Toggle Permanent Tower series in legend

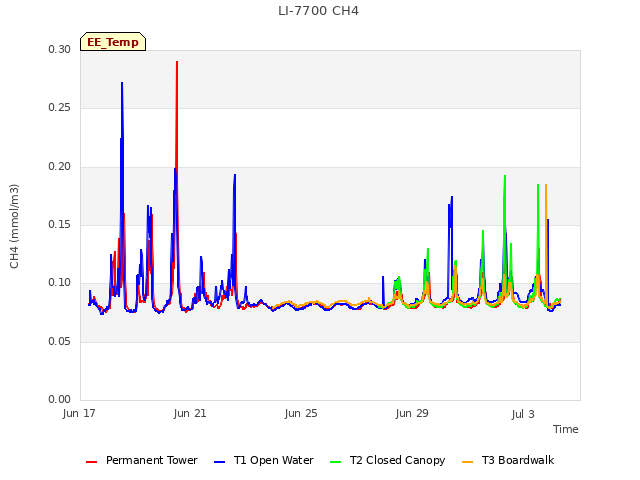[142, 460]
